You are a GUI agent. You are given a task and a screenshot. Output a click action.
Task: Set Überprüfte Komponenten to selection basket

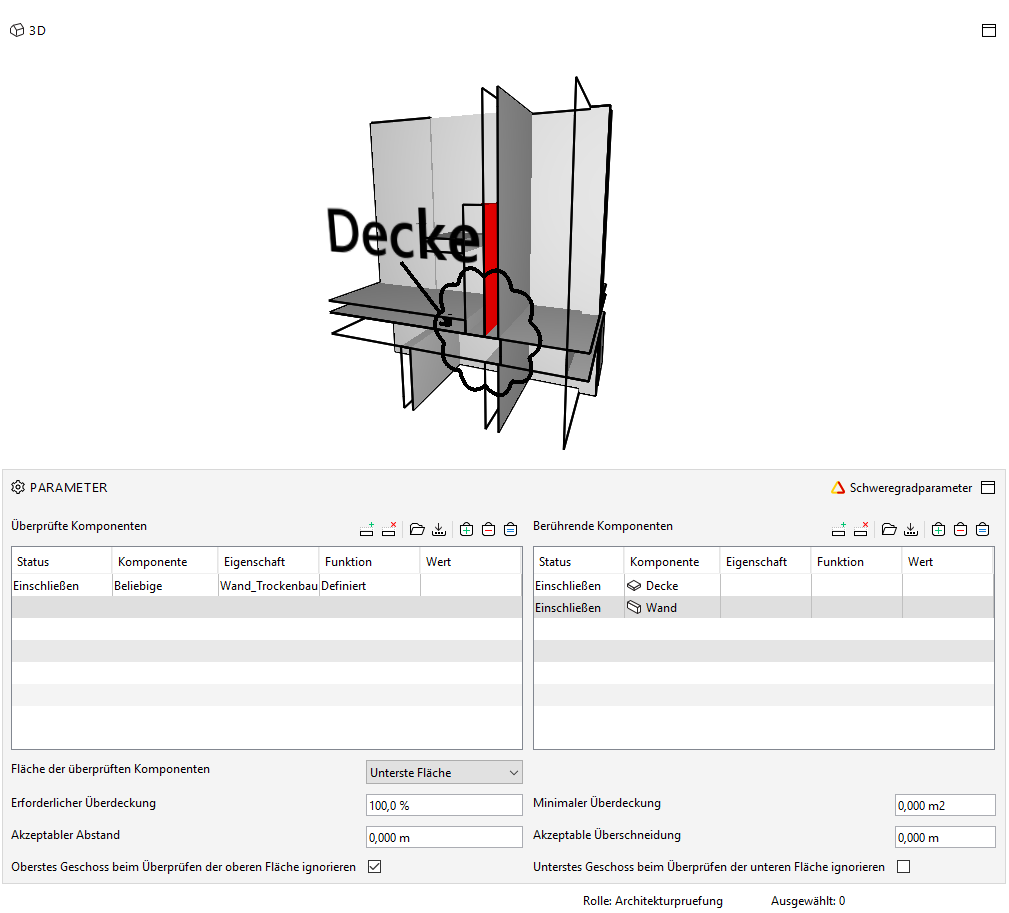click(510, 530)
